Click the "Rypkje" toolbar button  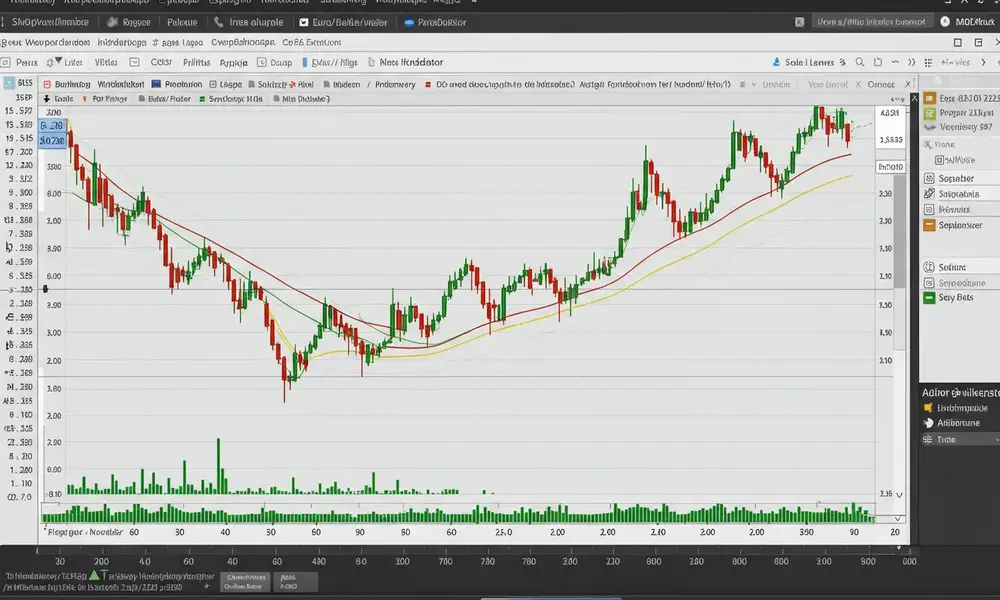click(x=233, y=62)
